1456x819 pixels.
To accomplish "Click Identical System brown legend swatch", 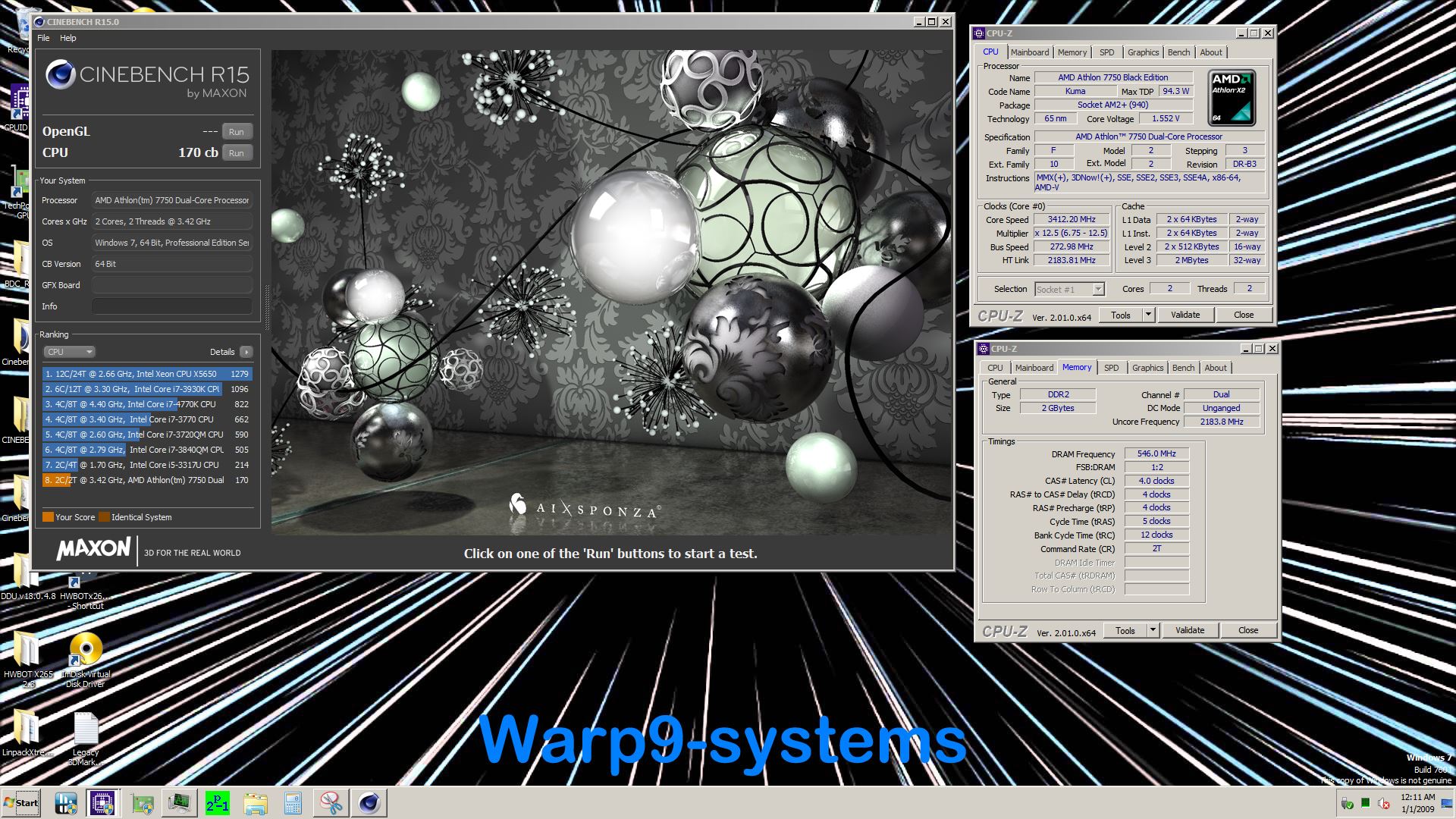I will pos(104,517).
